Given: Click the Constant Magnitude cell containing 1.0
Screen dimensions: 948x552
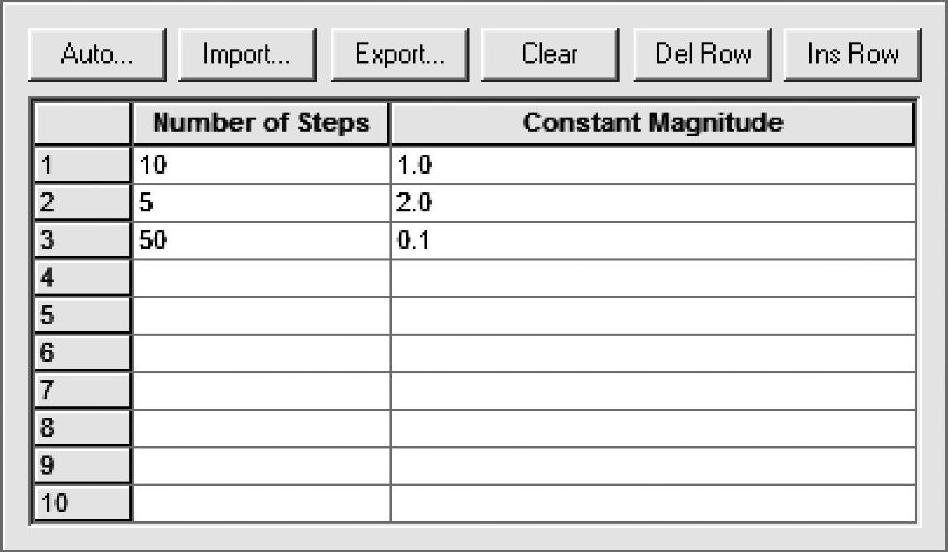Looking at the screenshot, I should click(653, 166).
